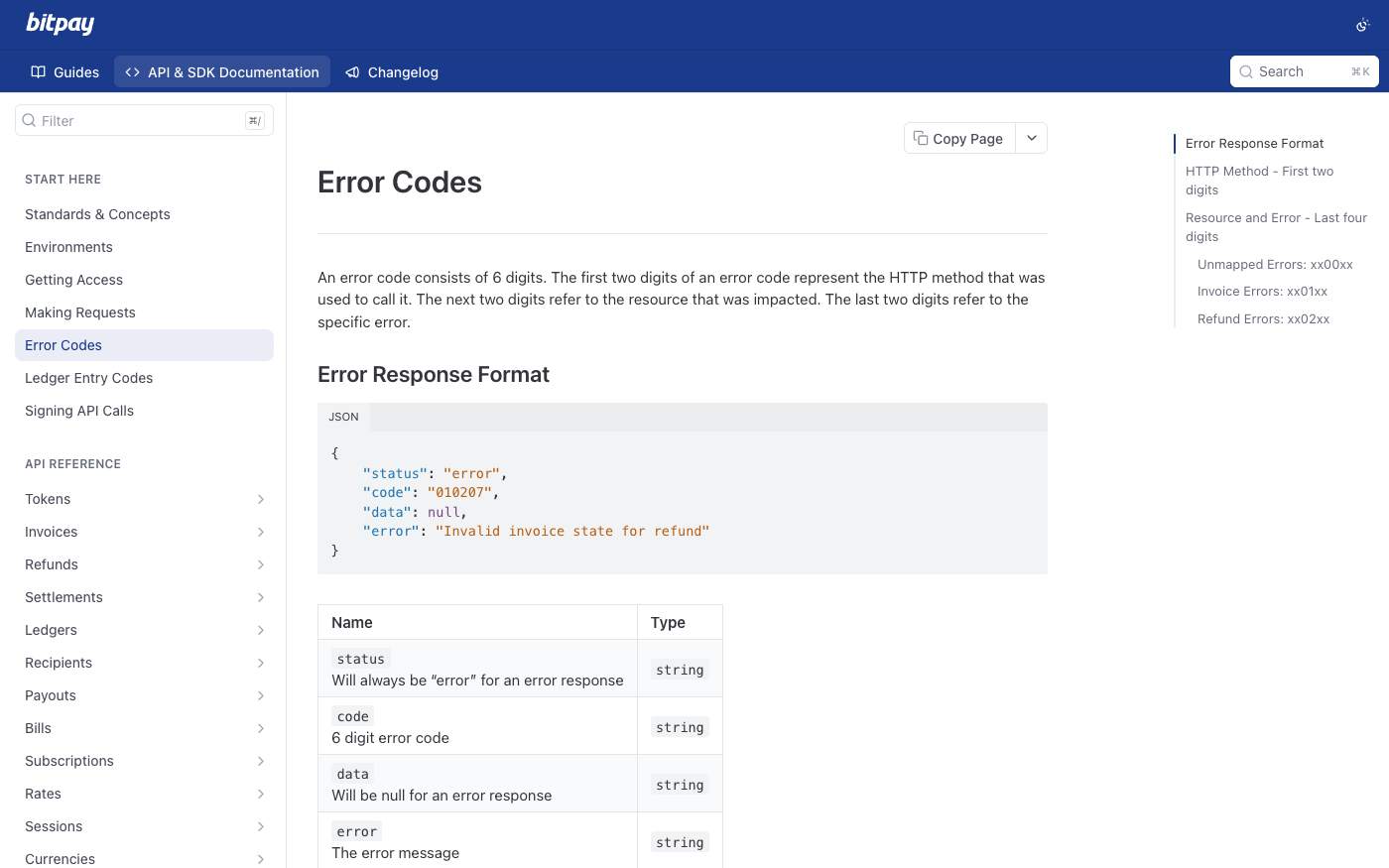Open Standards & Concepts page
This screenshot has height=868, width=1389.
[x=144, y=214]
